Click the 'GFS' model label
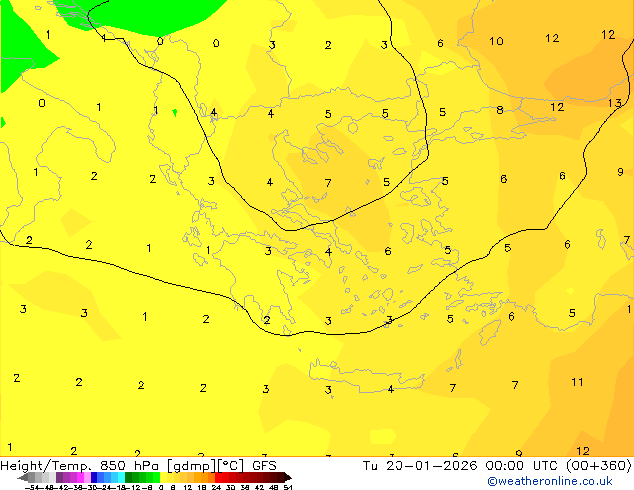Viewport: 634px width, 490px height. point(264,466)
